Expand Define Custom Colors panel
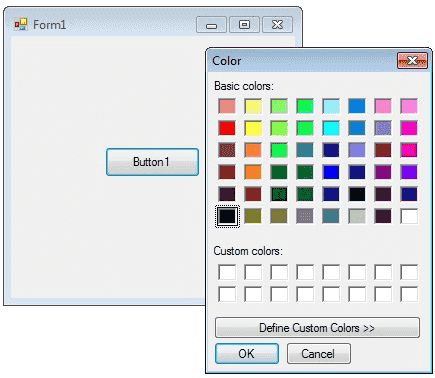Image resolution: width=435 pixels, height=378 pixels. point(317,328)
